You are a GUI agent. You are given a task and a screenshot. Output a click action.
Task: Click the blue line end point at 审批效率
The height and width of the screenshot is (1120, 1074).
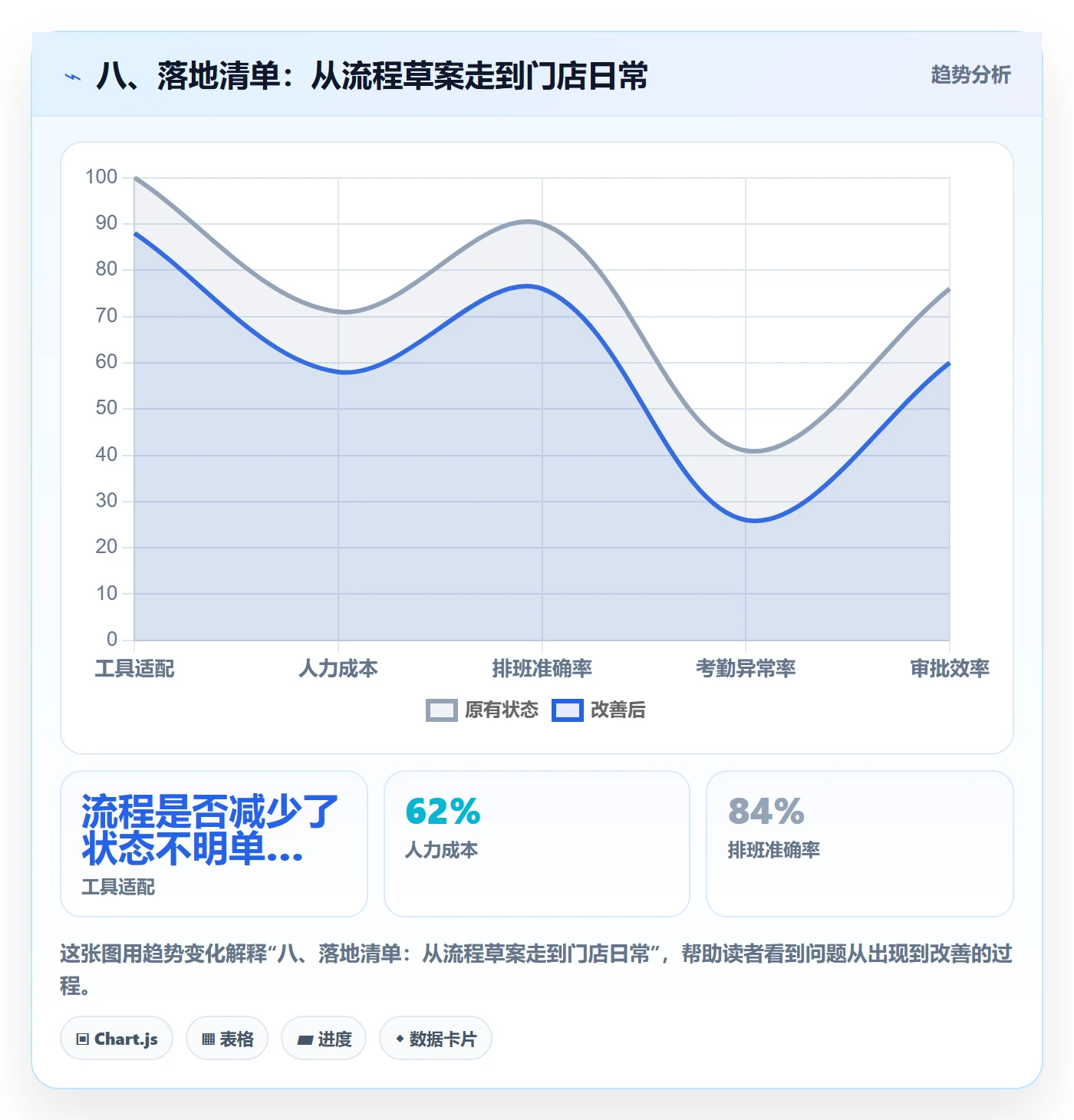(949, 363)
